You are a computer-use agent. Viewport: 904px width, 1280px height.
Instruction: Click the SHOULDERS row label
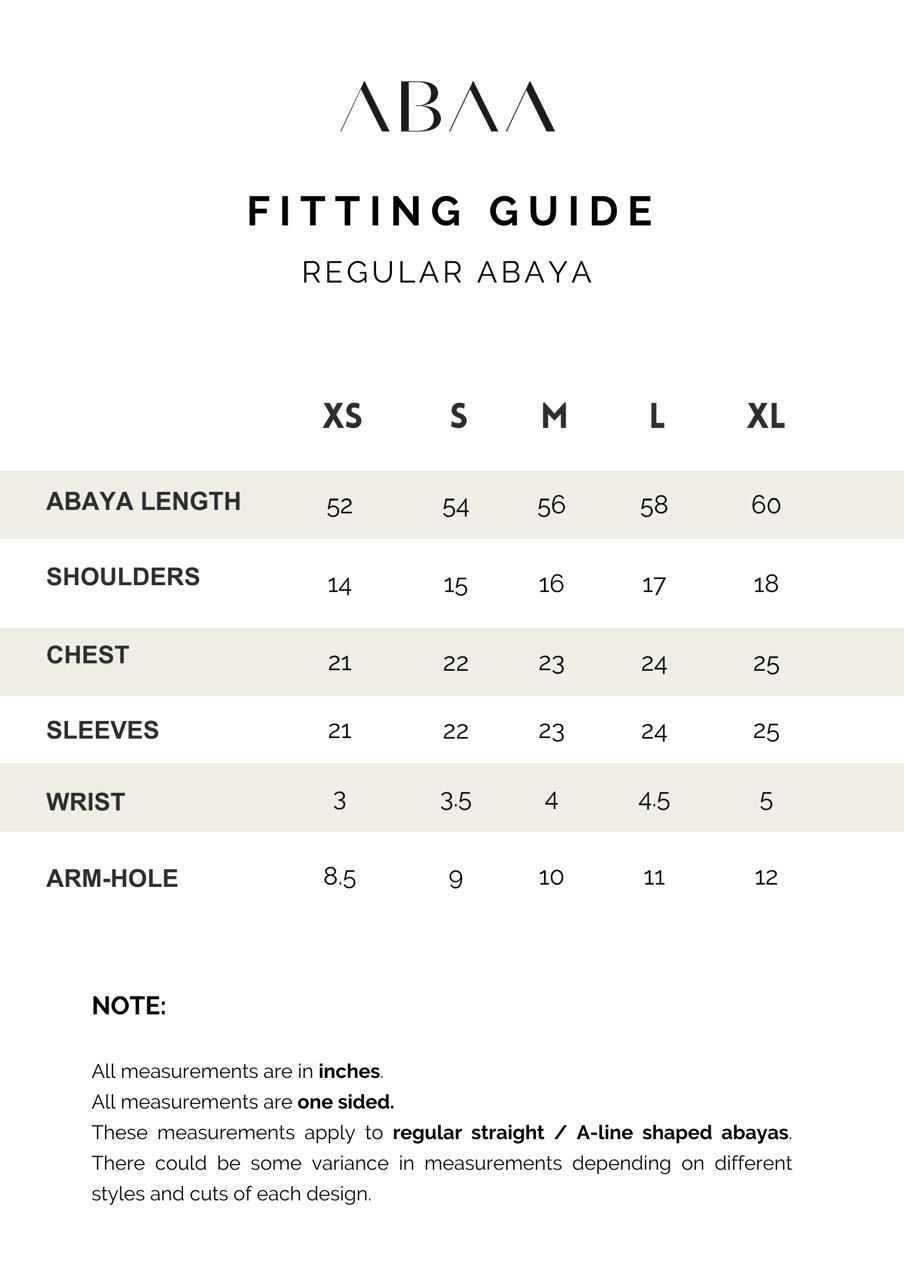[123, 577]
